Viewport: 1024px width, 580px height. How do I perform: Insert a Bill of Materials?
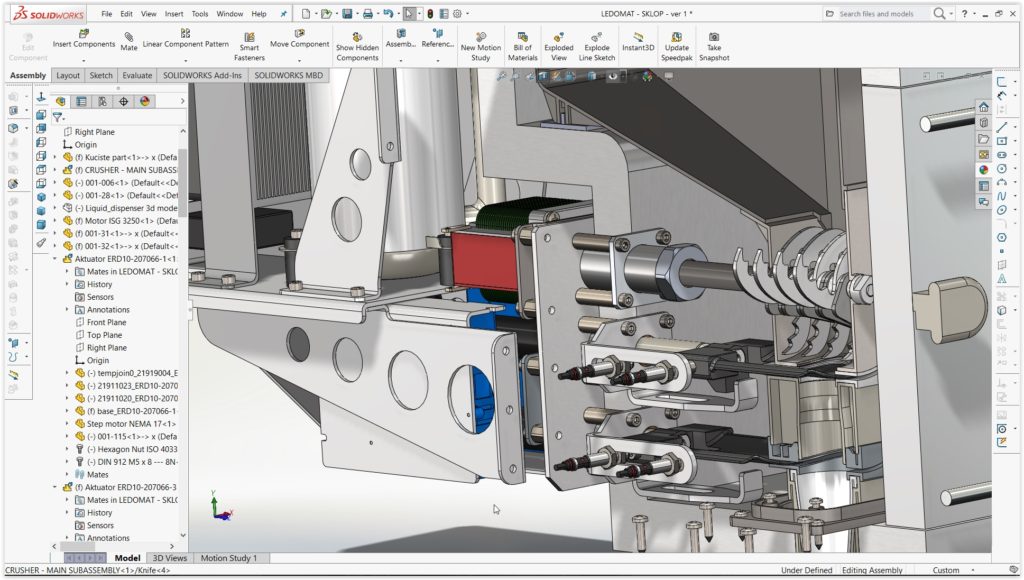[x=522, y=46]
